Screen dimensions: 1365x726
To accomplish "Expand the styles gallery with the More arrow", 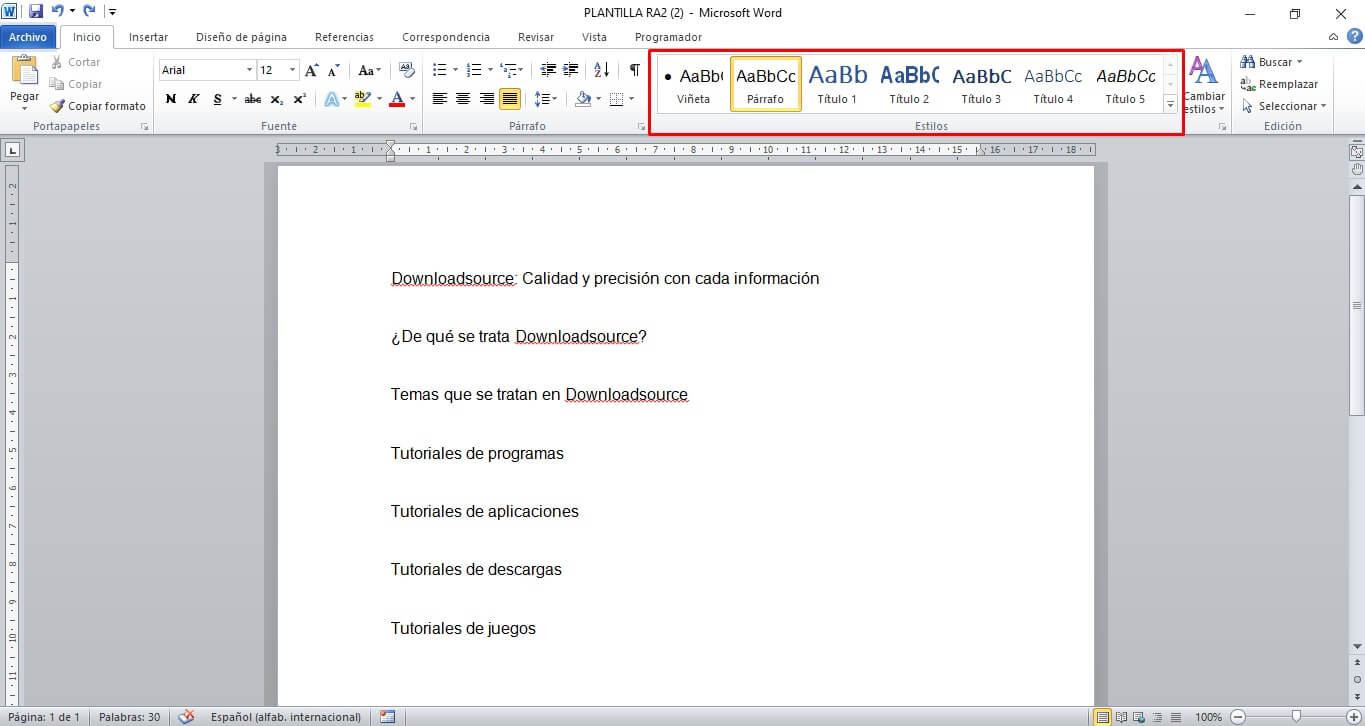I will 1170,103.
